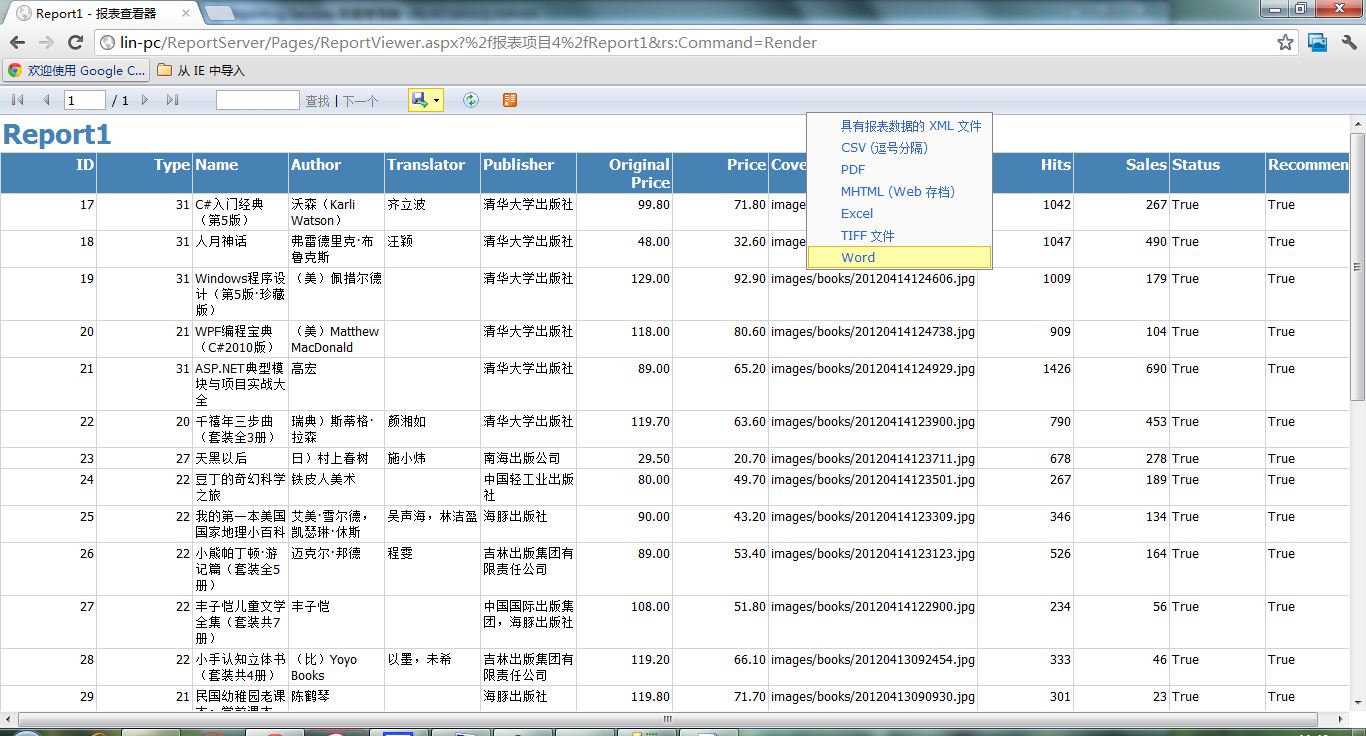
Task: Click the browser back arrow
Action: click(x=17, y=43)
